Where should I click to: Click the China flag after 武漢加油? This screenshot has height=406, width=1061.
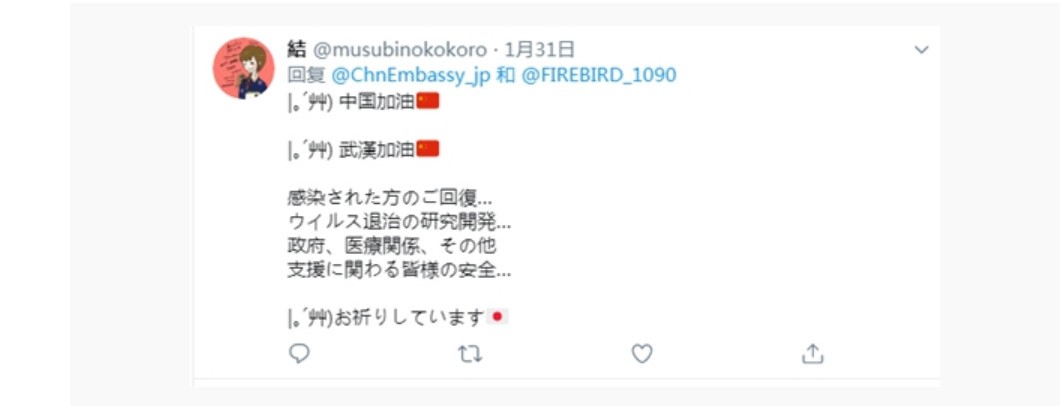pos(428,149)
